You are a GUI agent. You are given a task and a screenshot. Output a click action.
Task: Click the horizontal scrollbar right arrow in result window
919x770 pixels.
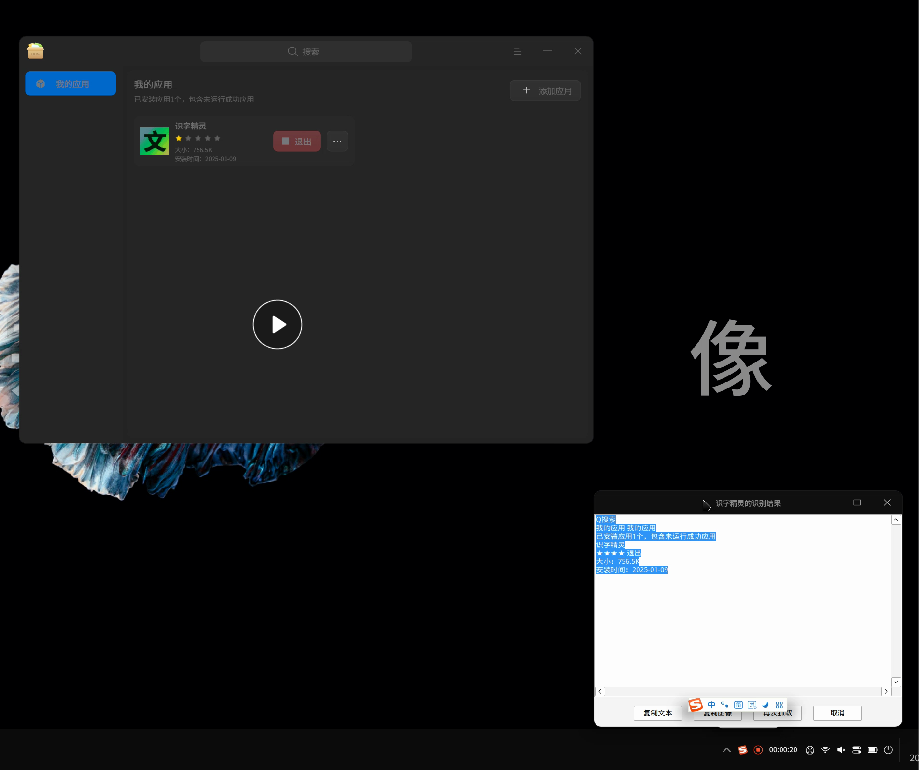coord(886,691)
